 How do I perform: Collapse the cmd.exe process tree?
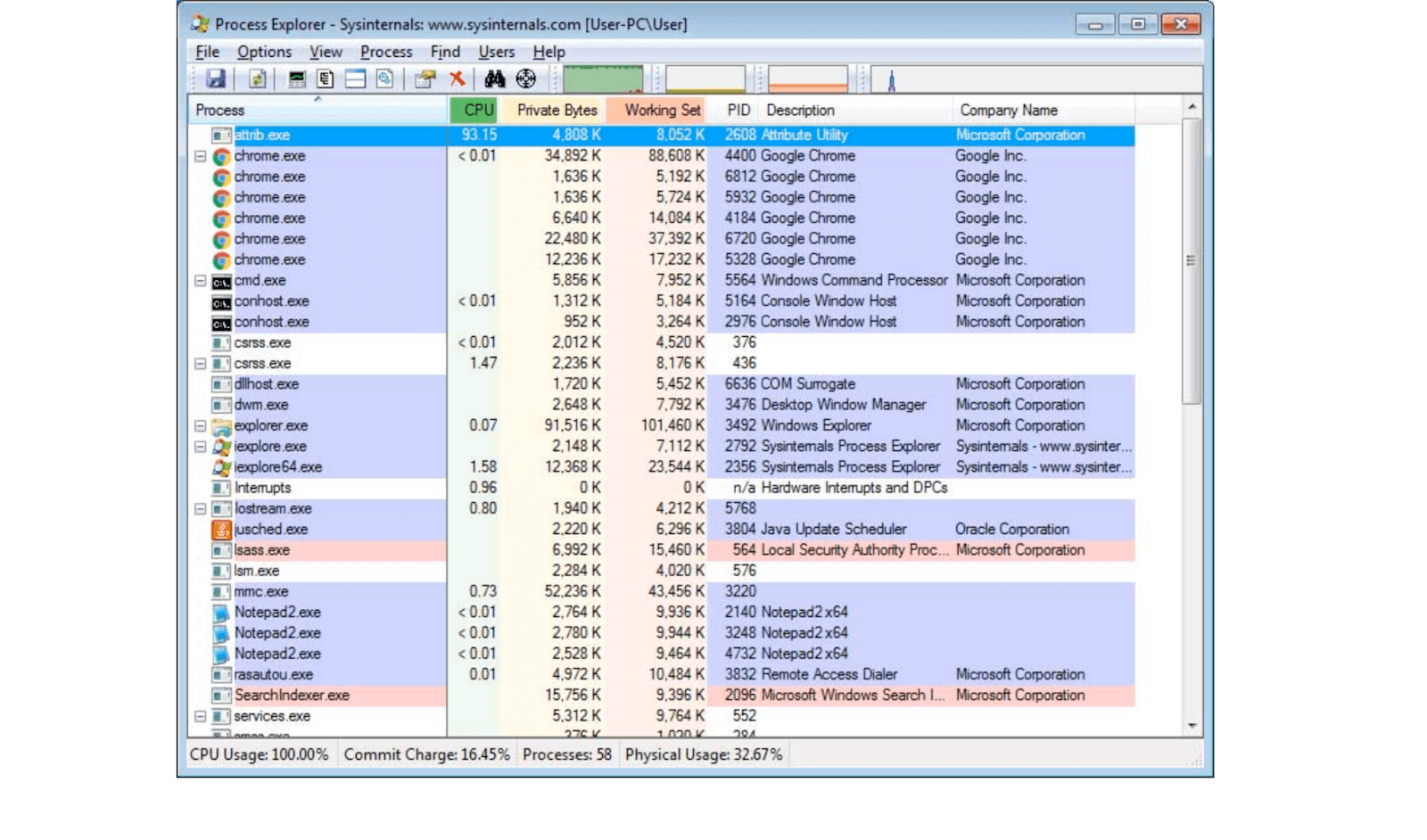click(x=201, y=281)
